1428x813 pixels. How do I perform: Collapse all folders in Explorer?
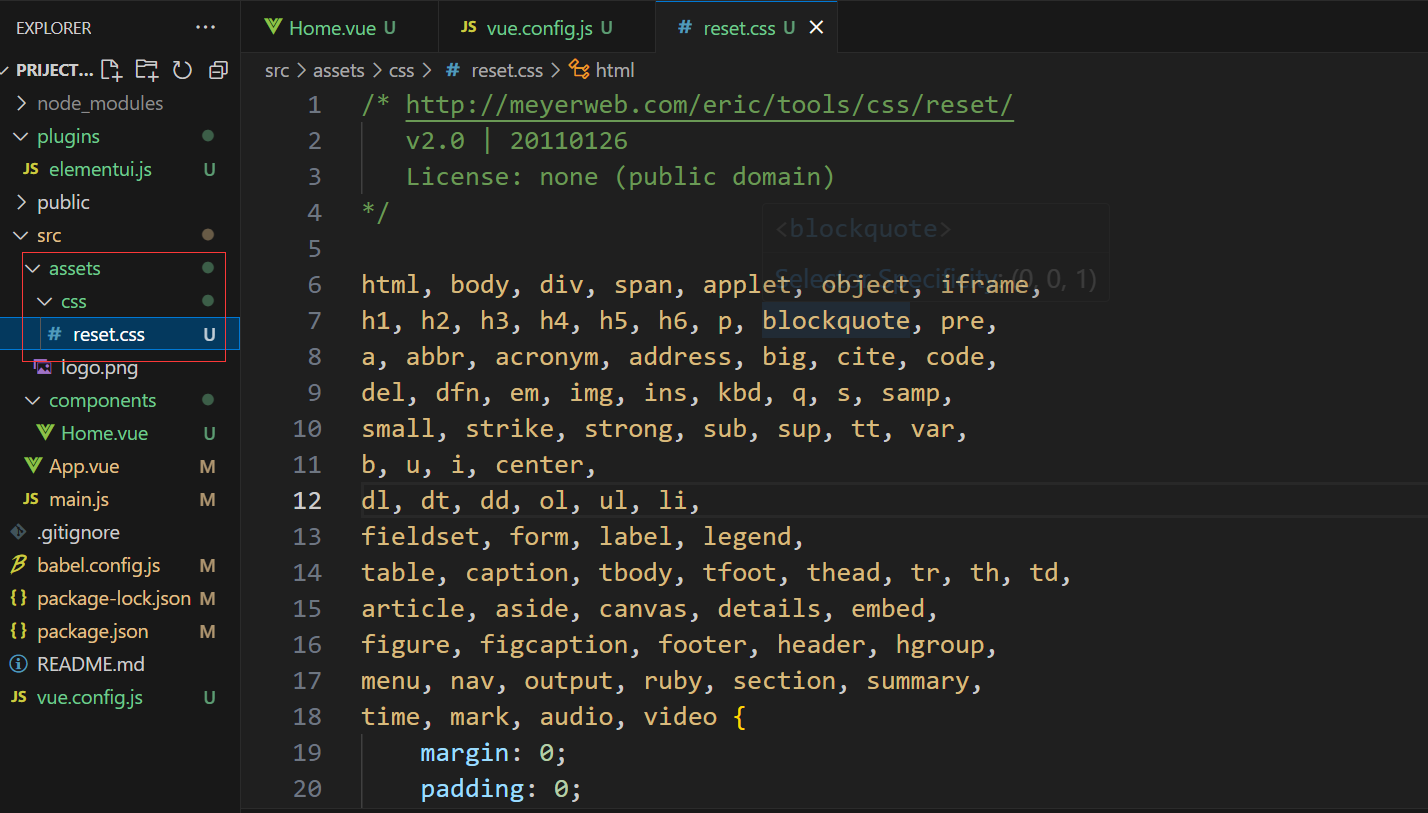click(x=217, y=70)
